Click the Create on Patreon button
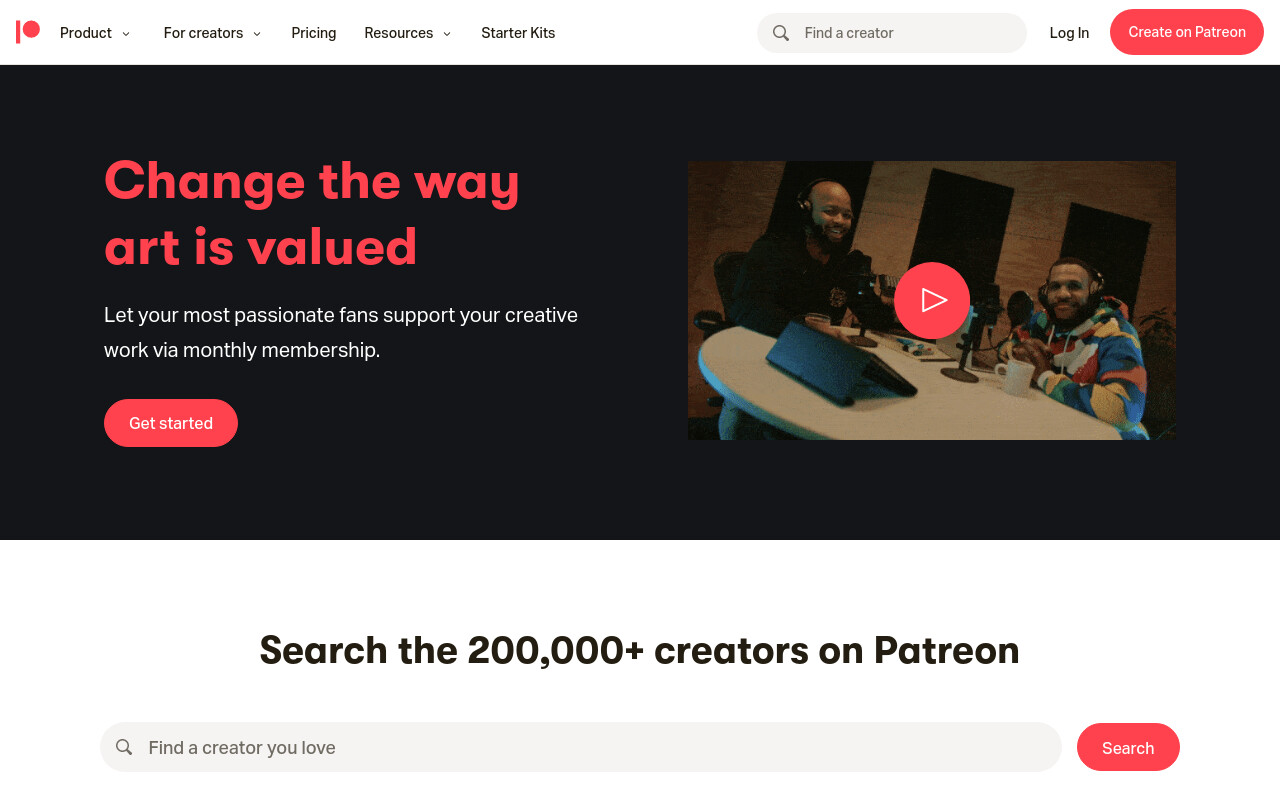 [x=1187, y=32]
